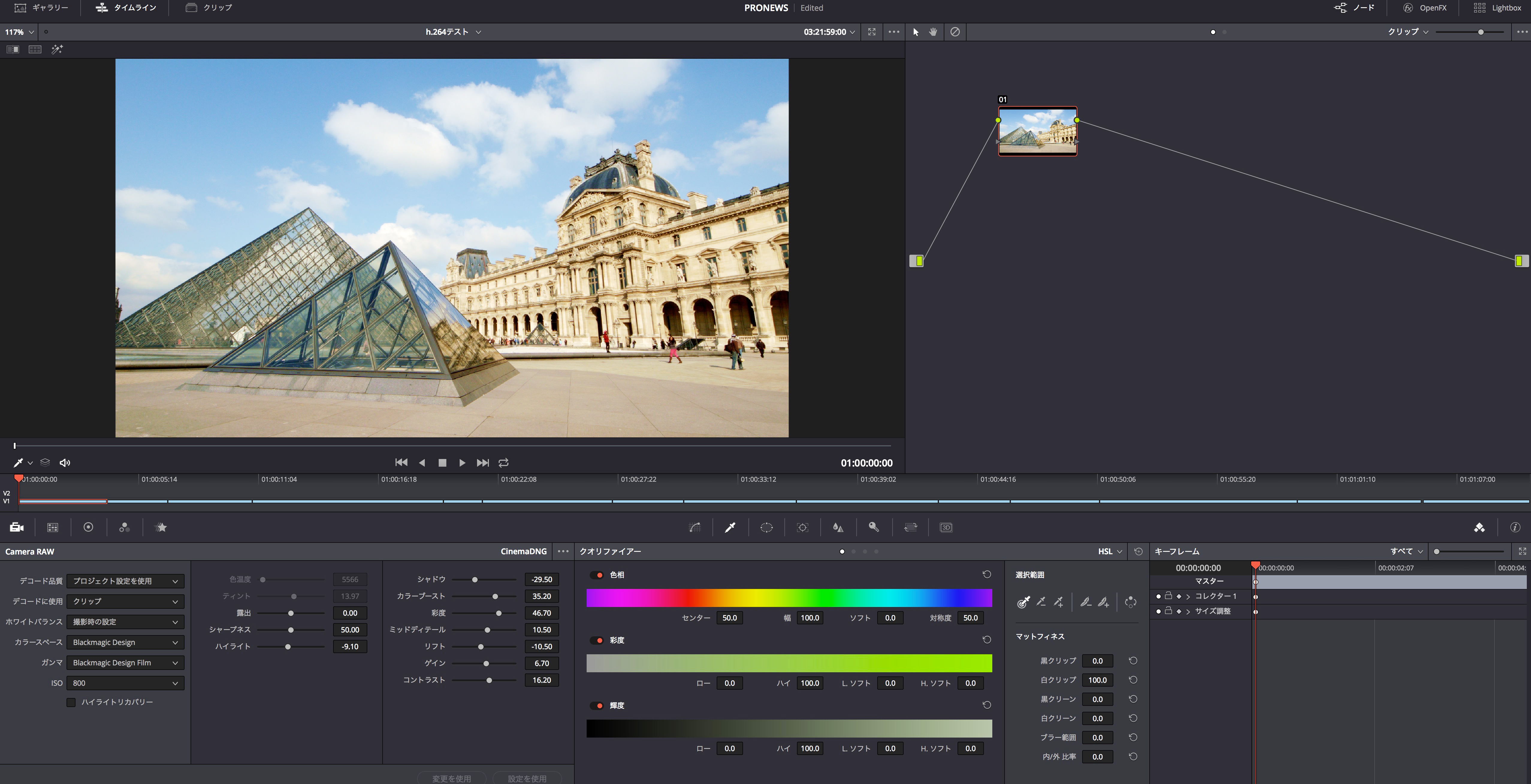The width and height of the screenshot is (1531, 784).
Task: Open the Qualifier eyedropper panel
Action: 730,527
